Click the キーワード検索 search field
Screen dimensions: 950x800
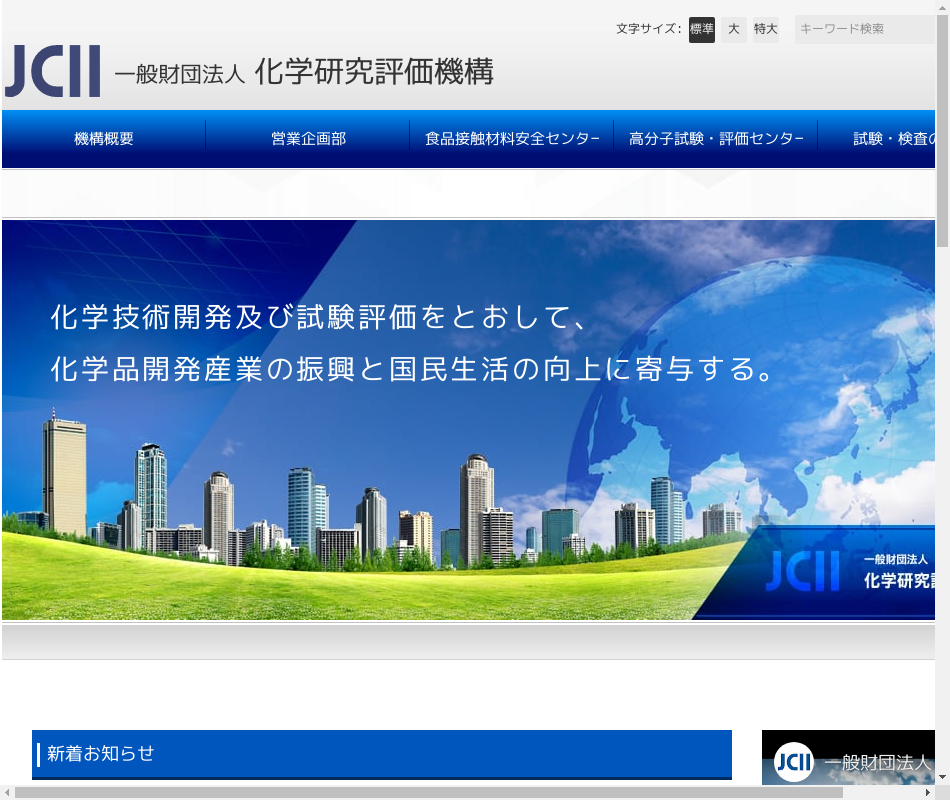tap(864, 29)
